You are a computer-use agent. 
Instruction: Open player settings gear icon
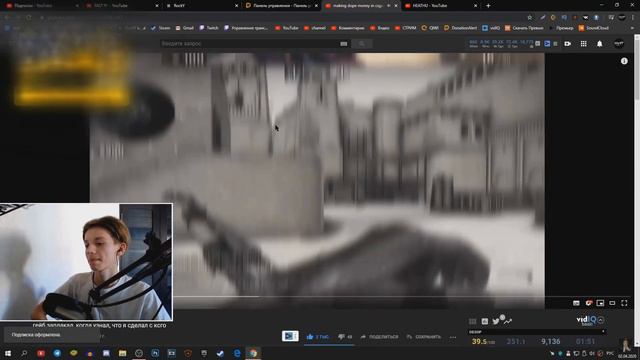(588, 303)
